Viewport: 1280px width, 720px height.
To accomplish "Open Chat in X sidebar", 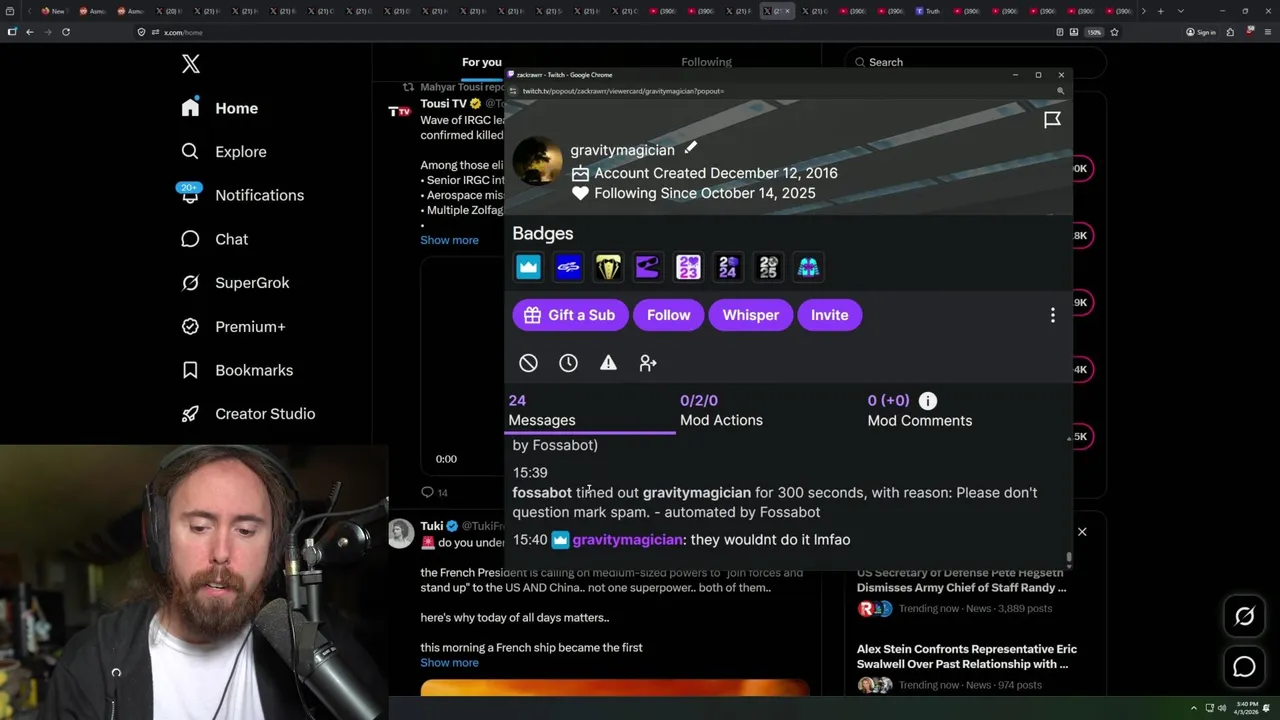I will coord(214,239).
